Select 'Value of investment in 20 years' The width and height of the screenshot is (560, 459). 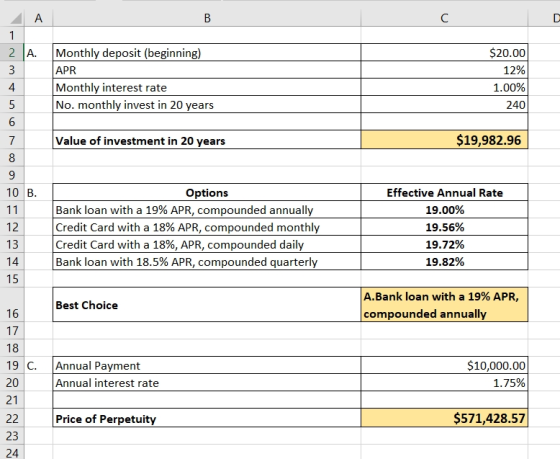(207, 140)
